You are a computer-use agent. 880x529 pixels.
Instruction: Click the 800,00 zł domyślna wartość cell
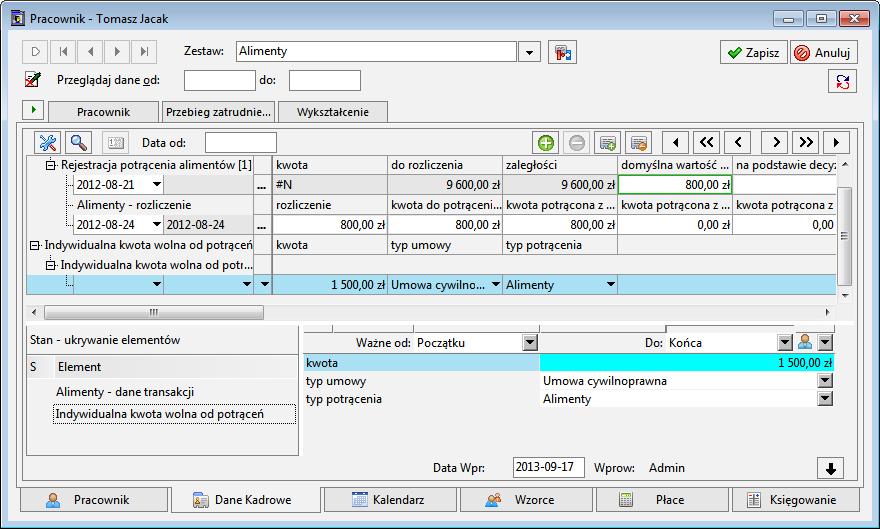[x=675, y=185]
